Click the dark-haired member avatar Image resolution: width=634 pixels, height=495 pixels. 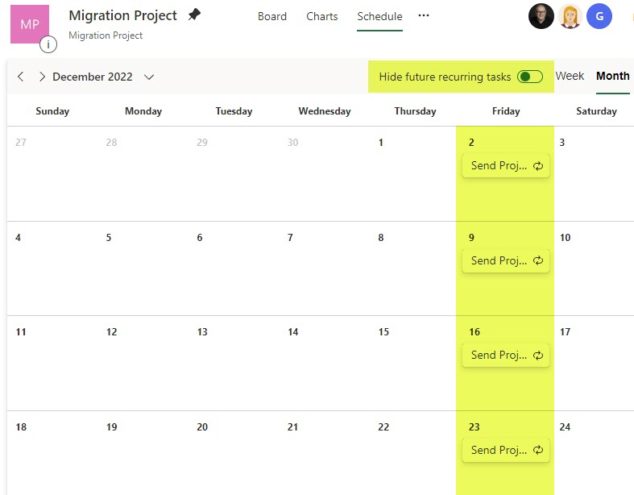(541, 16)
